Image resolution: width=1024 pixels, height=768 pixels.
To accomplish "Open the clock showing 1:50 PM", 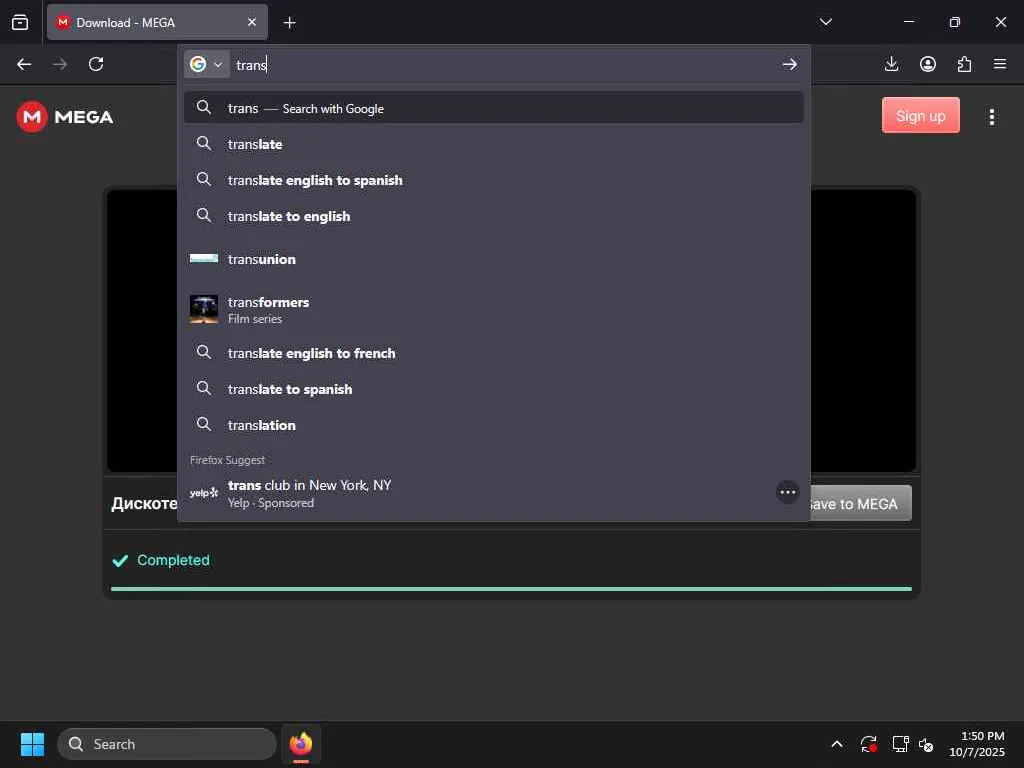I will pos(977,744).
